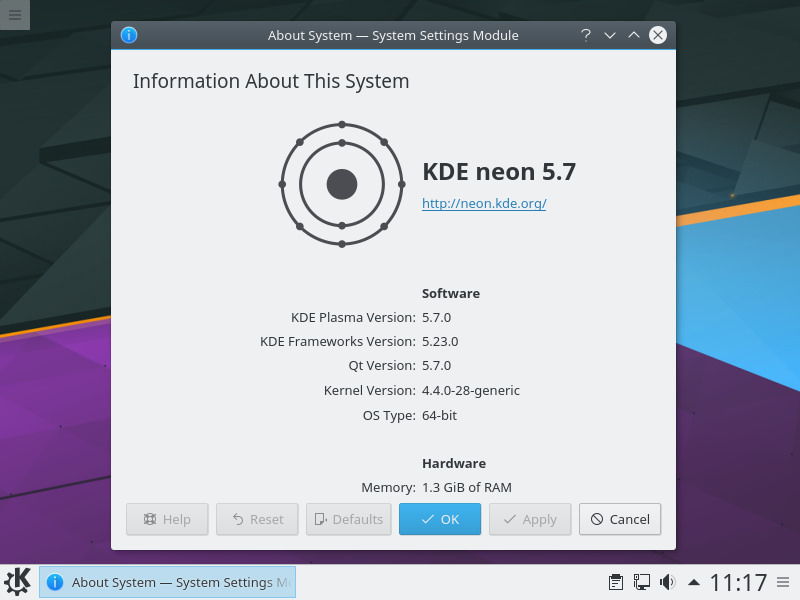Click the context help question mark

(x=586, y=35)
